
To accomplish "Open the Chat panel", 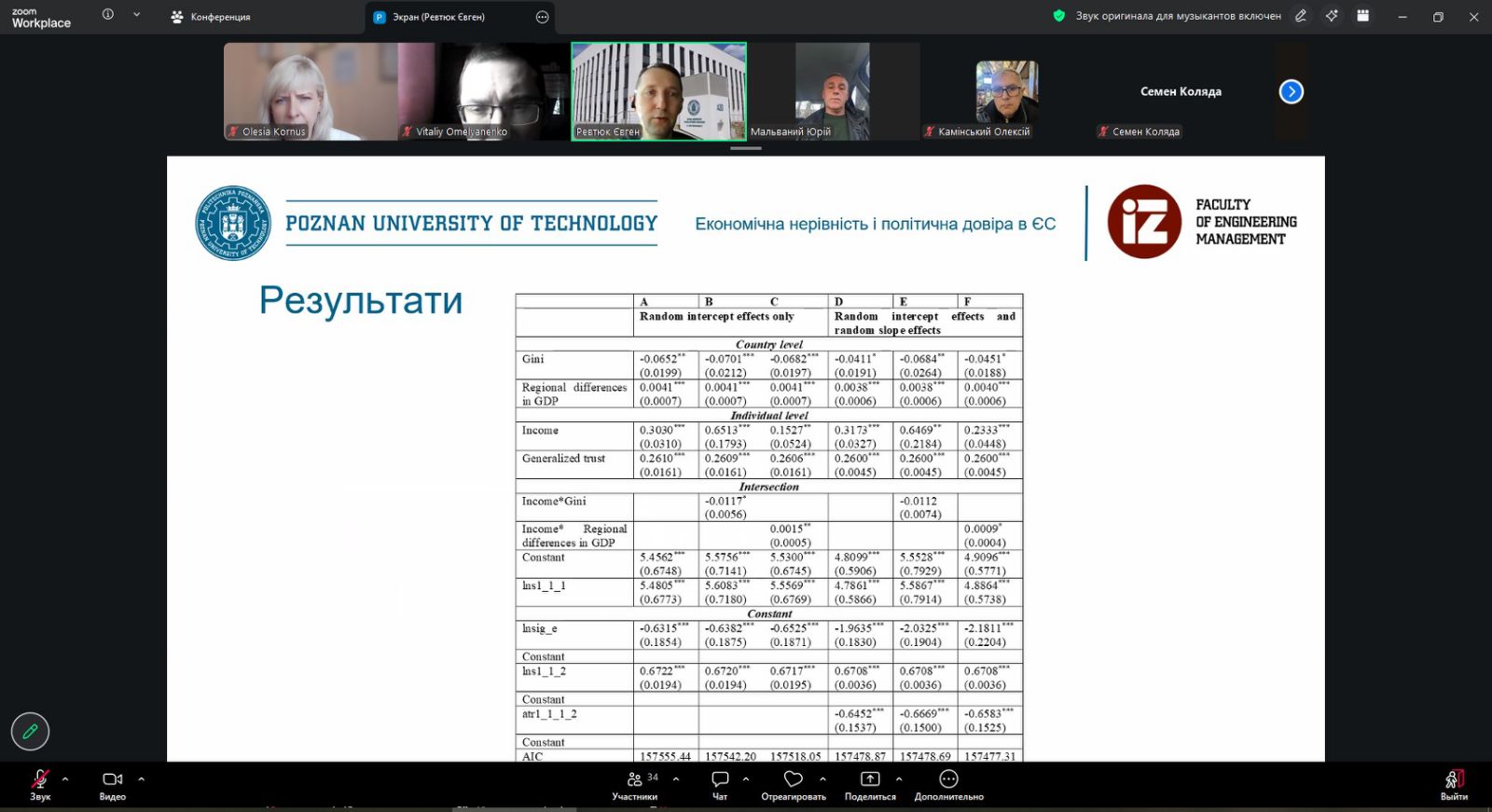I will [x=720, y=784].
